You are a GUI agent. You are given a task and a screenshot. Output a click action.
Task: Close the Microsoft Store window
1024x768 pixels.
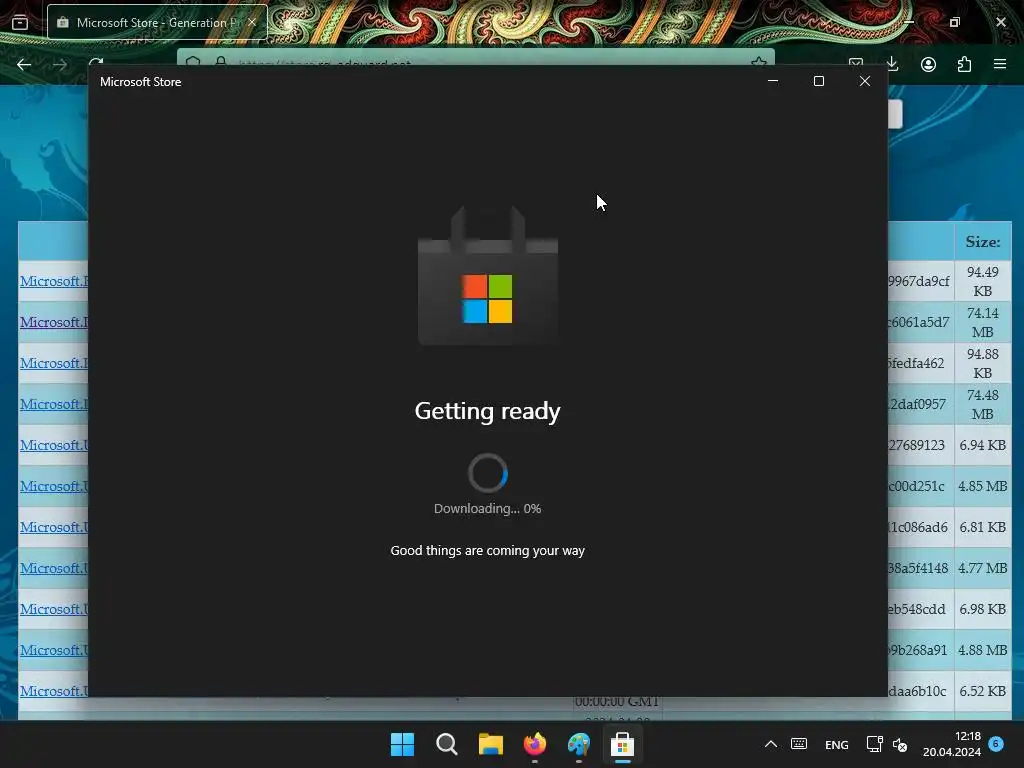(865, 81)
